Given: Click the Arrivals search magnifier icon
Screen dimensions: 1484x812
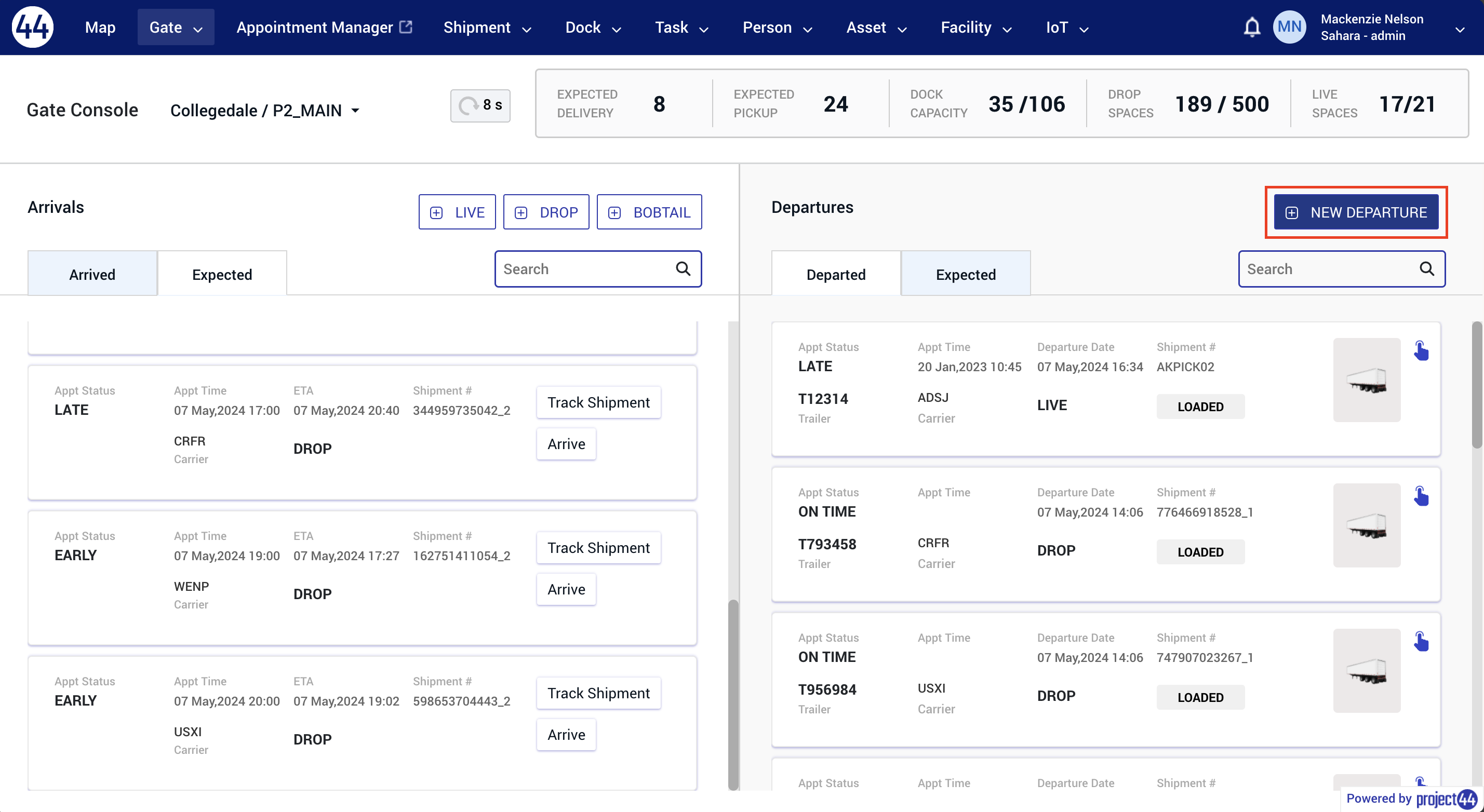Looking at the screenshot, I should (x=683, y=269).
